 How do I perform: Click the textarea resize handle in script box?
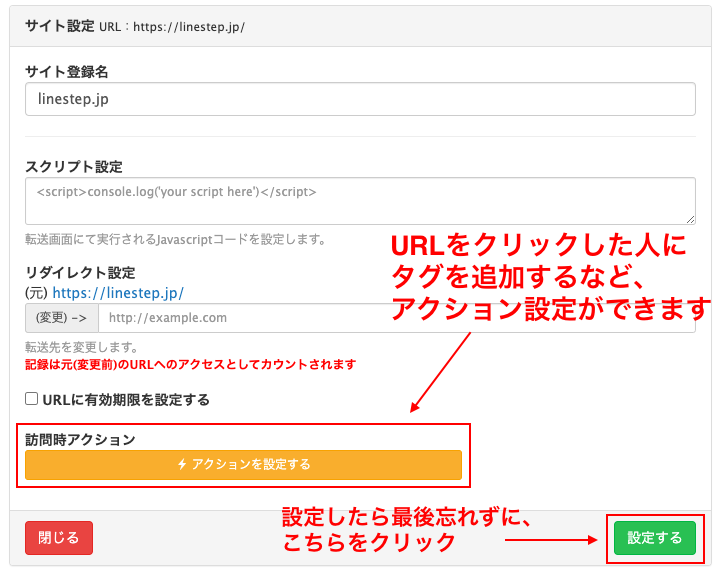(x=690, y=220)
